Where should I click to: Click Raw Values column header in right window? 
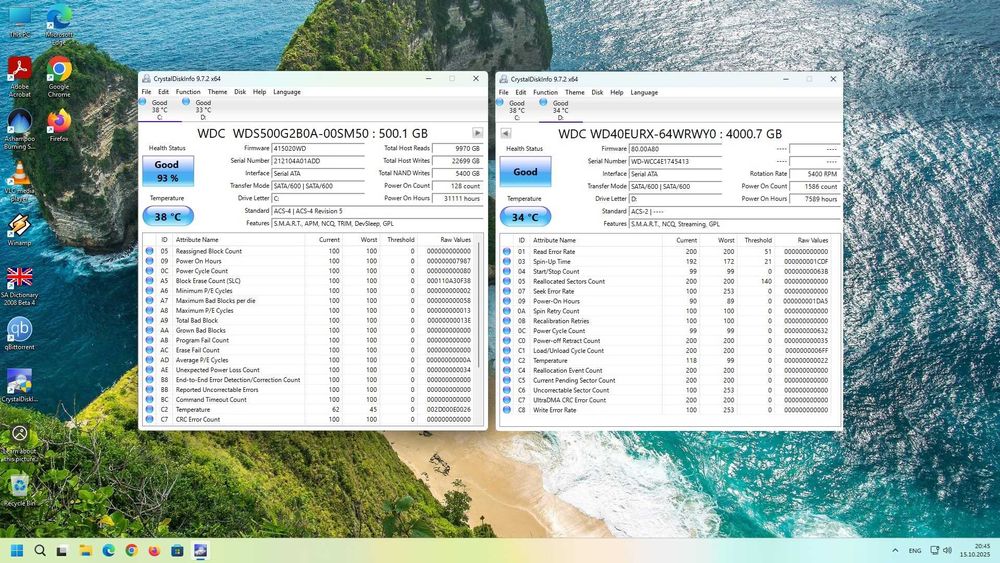click(x=804, y=240)
